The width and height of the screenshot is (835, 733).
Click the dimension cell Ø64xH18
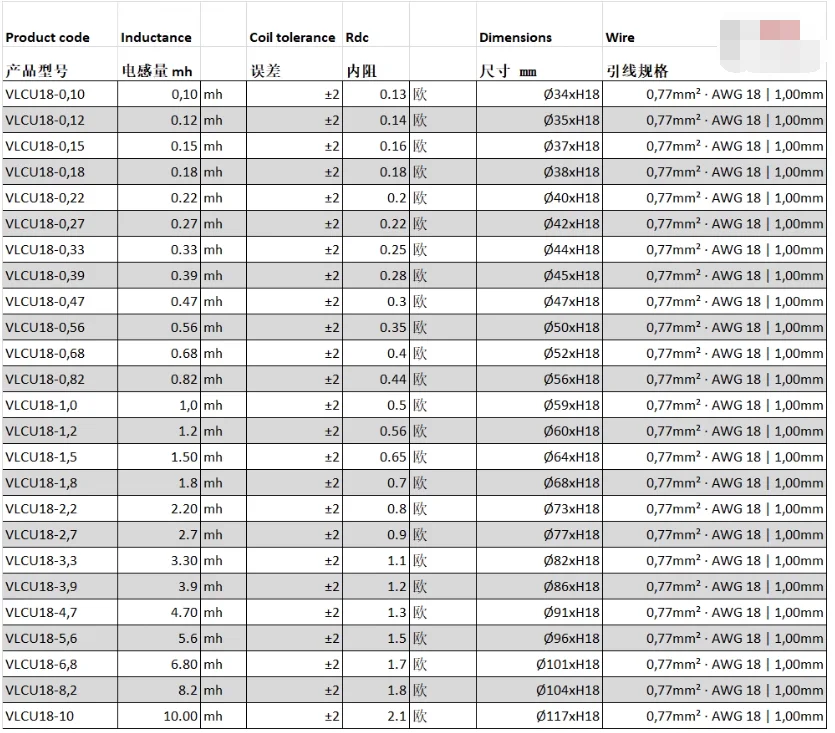(x=539, y=457)
